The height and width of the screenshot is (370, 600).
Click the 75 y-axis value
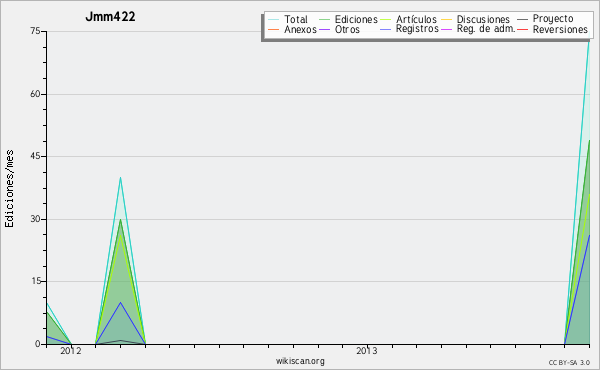35,31
